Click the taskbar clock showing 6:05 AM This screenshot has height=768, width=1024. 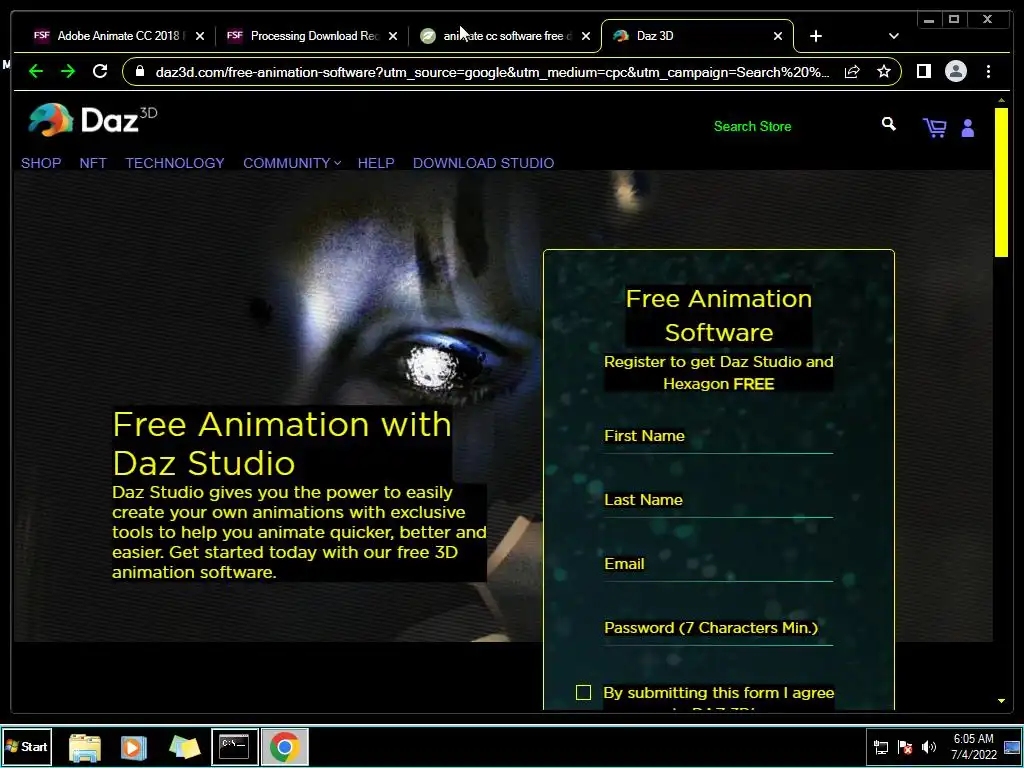(973, 746)
